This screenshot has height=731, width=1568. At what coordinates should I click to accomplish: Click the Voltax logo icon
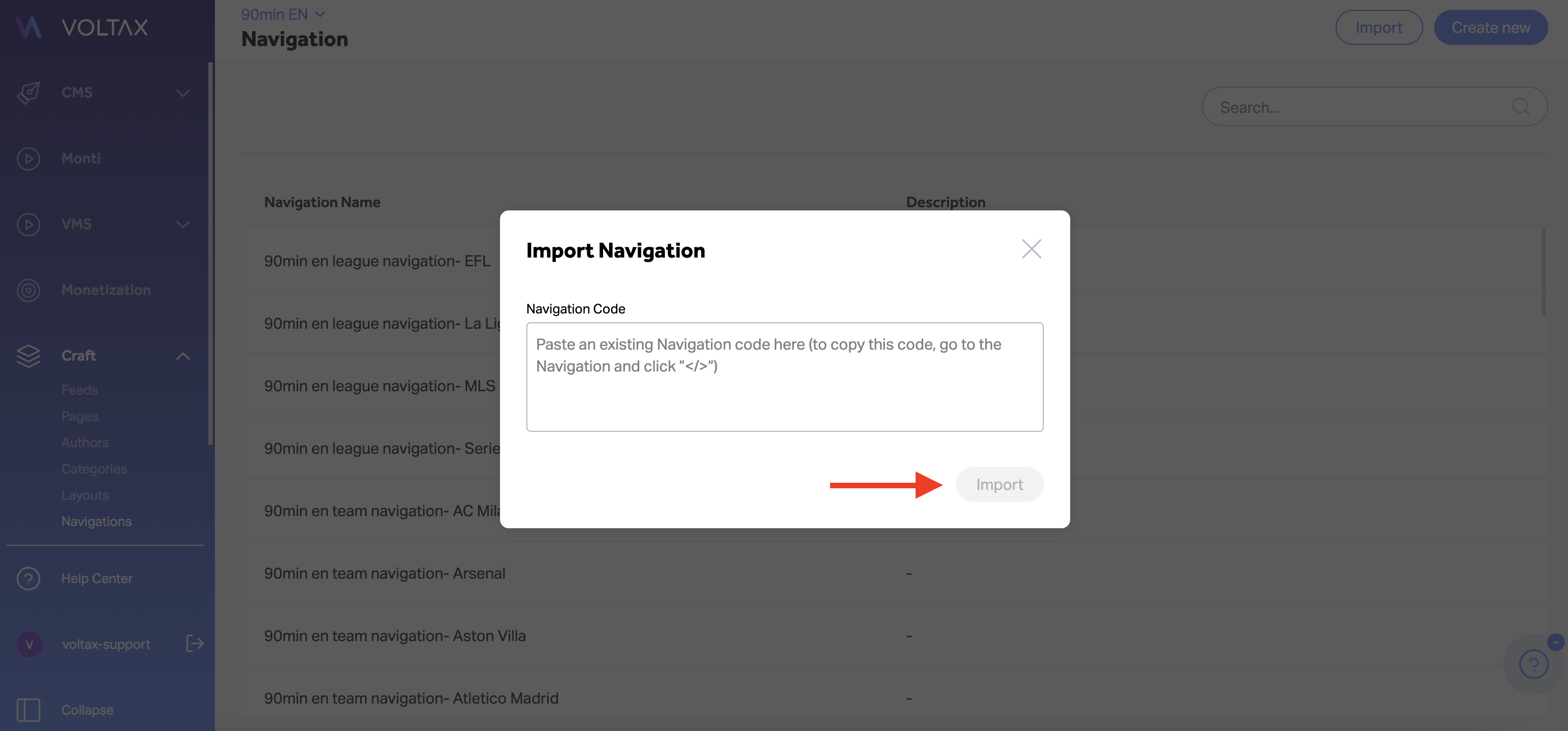coord(28,27)
